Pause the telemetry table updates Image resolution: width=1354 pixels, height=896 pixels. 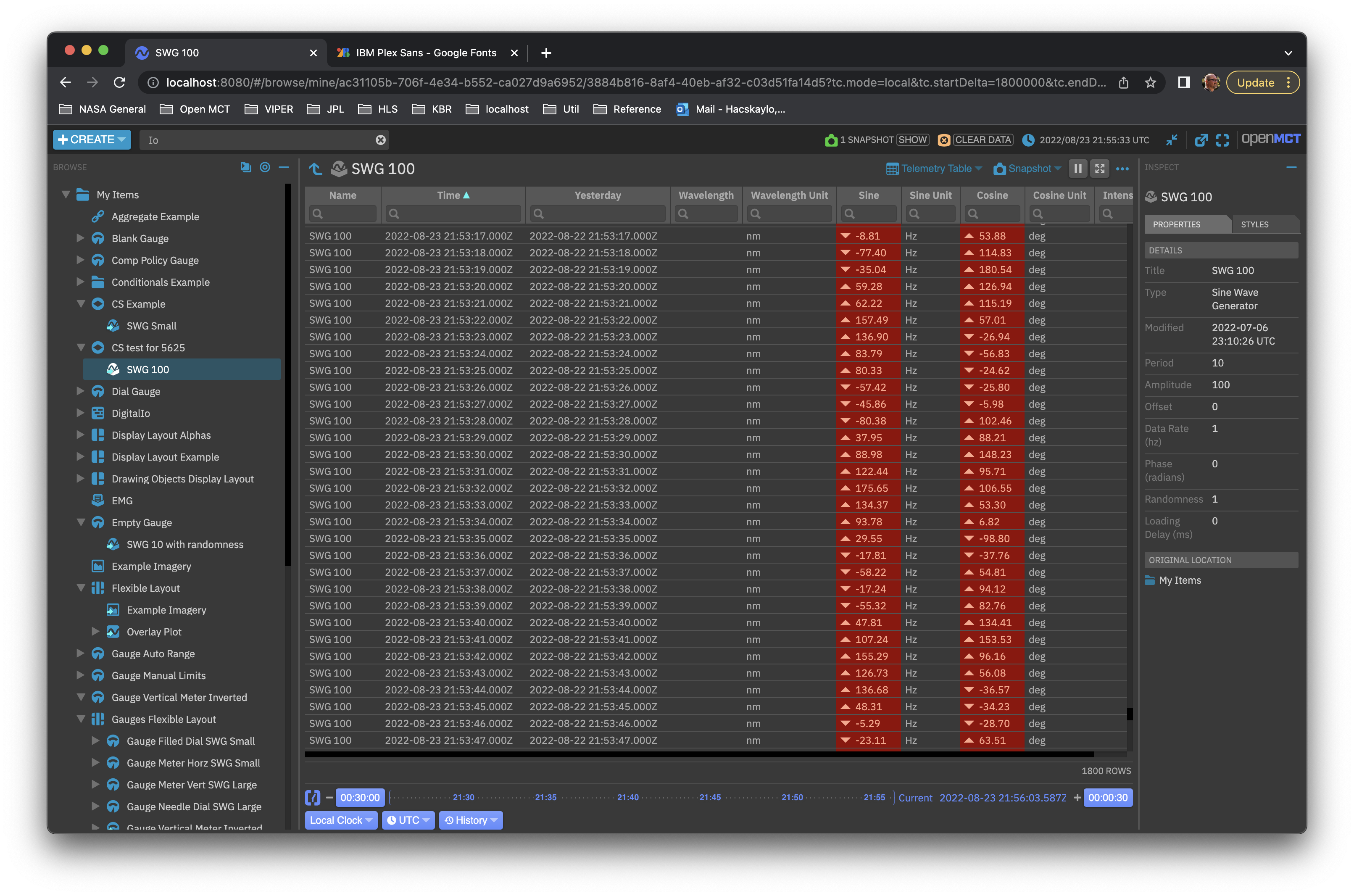[1078, 168]
